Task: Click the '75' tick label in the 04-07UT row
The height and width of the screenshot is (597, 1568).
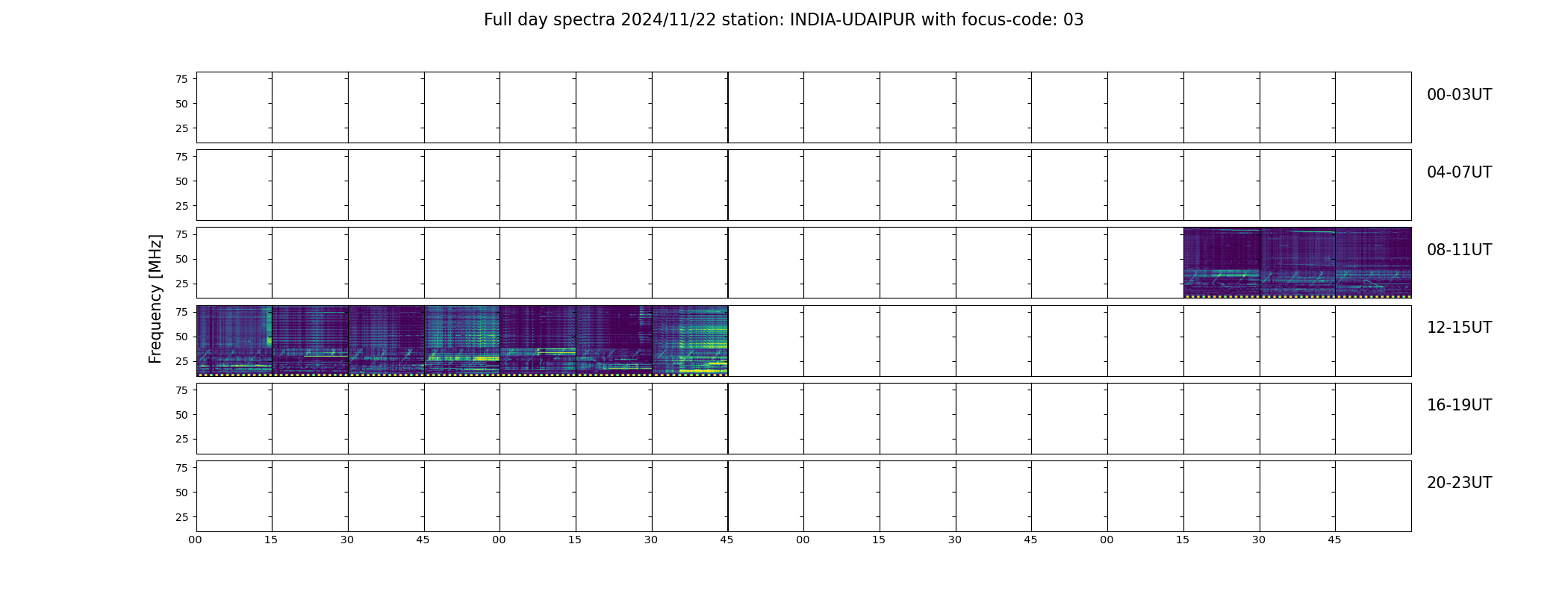Action: pyautogui.click(x=181, y=157)
